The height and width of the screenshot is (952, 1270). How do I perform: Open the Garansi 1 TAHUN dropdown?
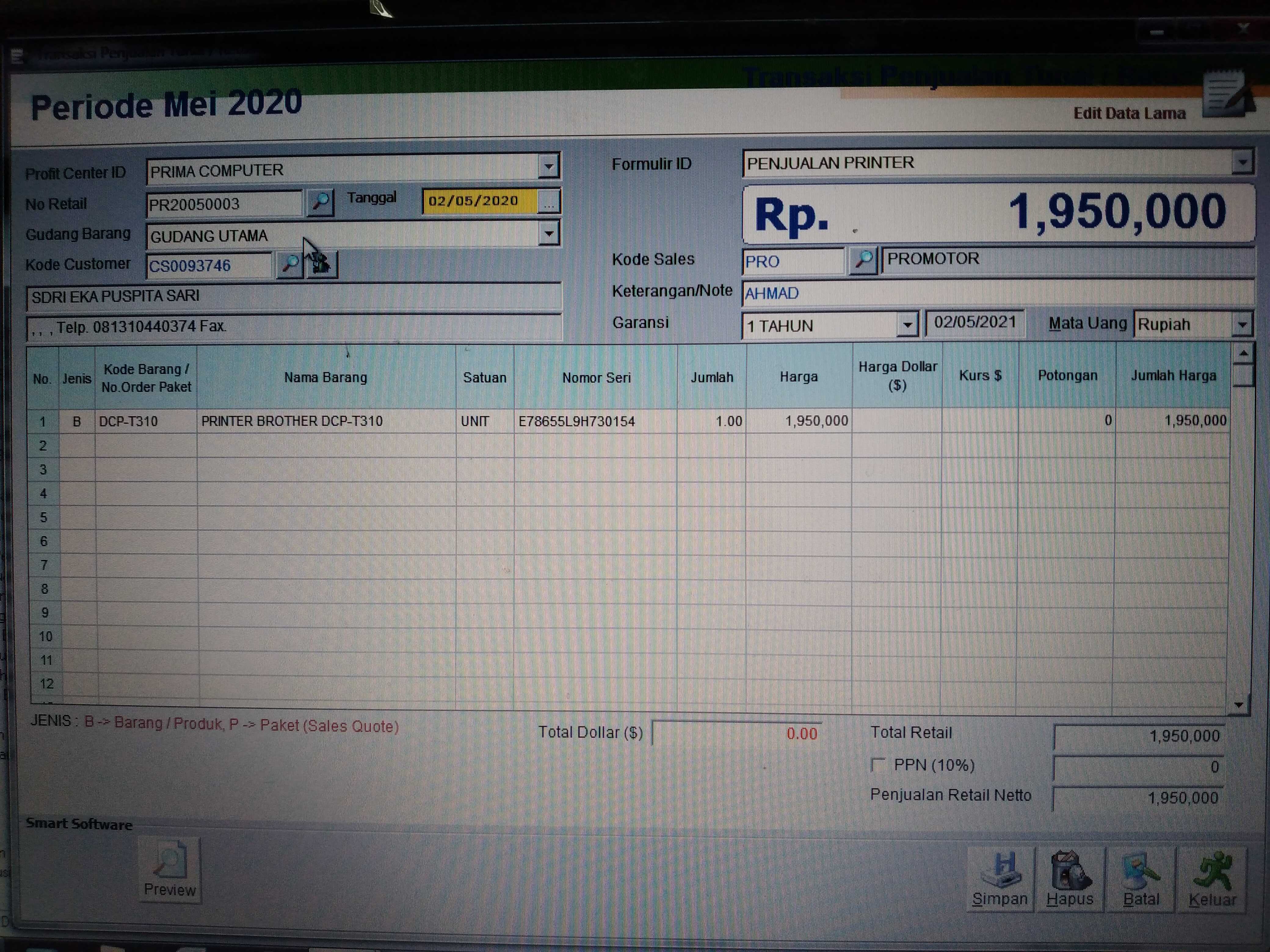907,325
